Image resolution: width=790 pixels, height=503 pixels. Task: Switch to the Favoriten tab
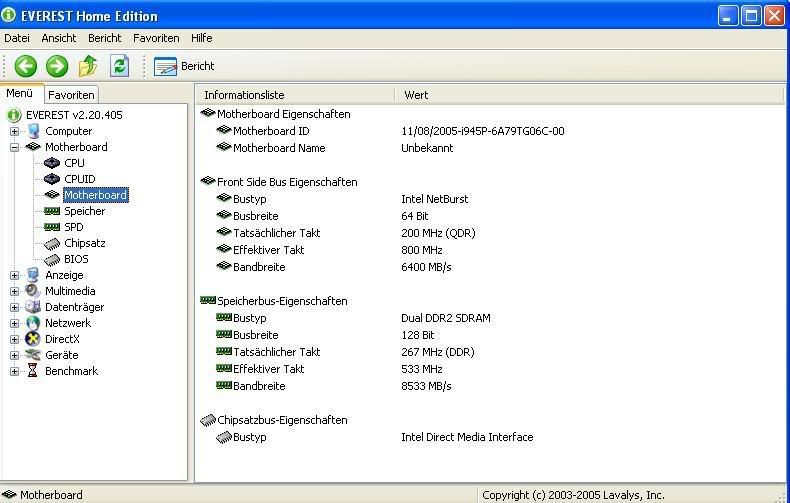(x=71, y=95)
